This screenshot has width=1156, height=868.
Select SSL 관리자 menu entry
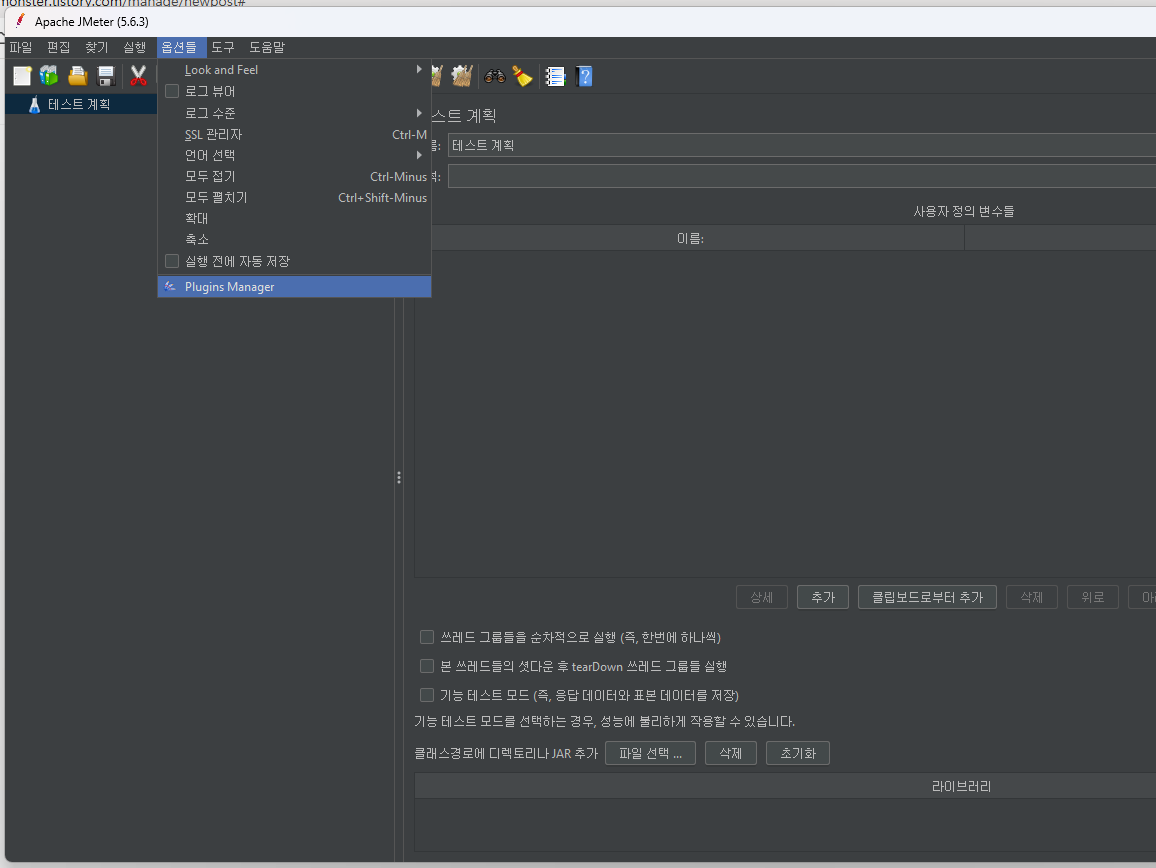[294, 134]
